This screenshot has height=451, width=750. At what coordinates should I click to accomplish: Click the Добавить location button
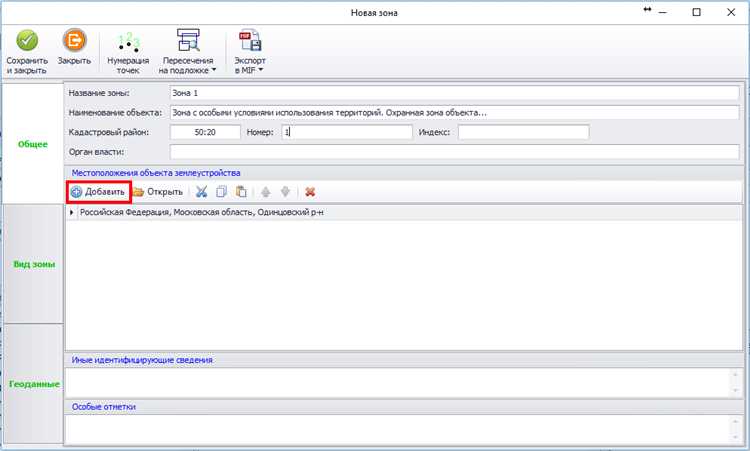point(98,191)
